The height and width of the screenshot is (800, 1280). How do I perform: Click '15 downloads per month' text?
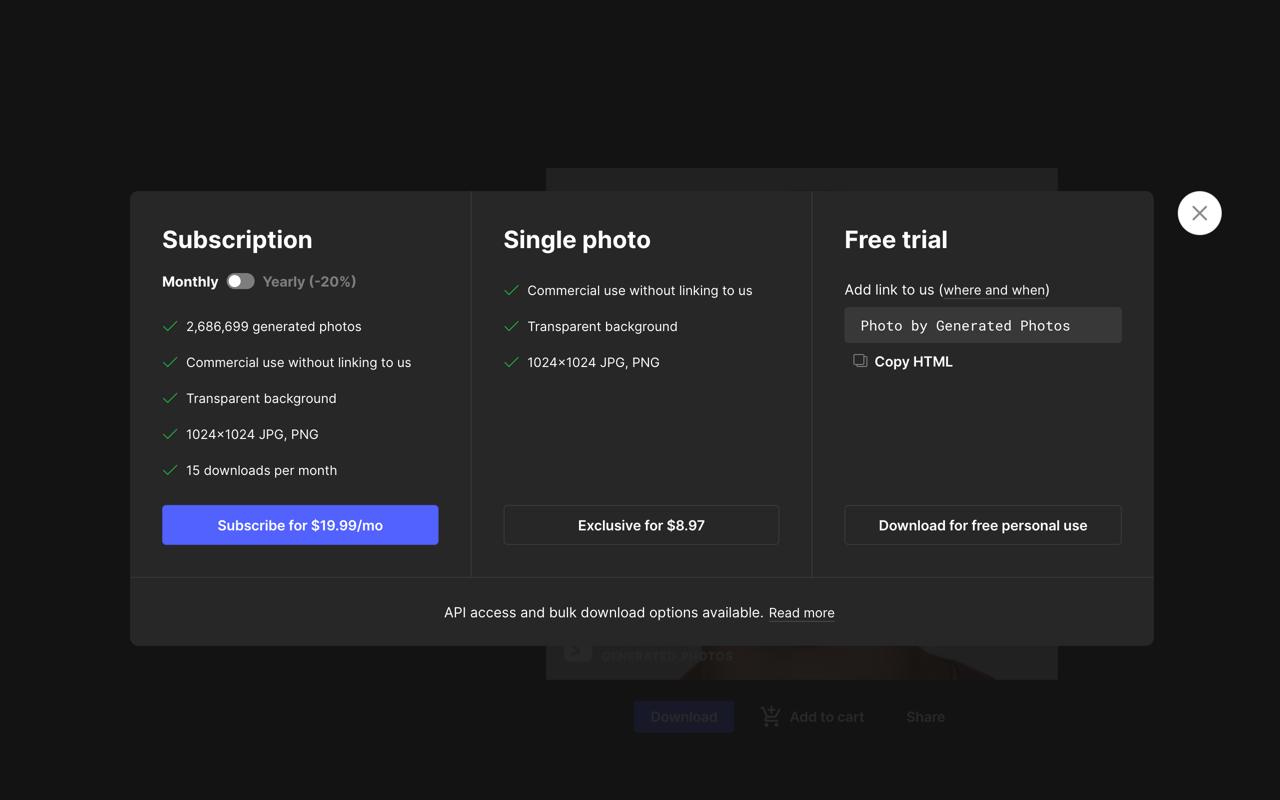[261, 470]
